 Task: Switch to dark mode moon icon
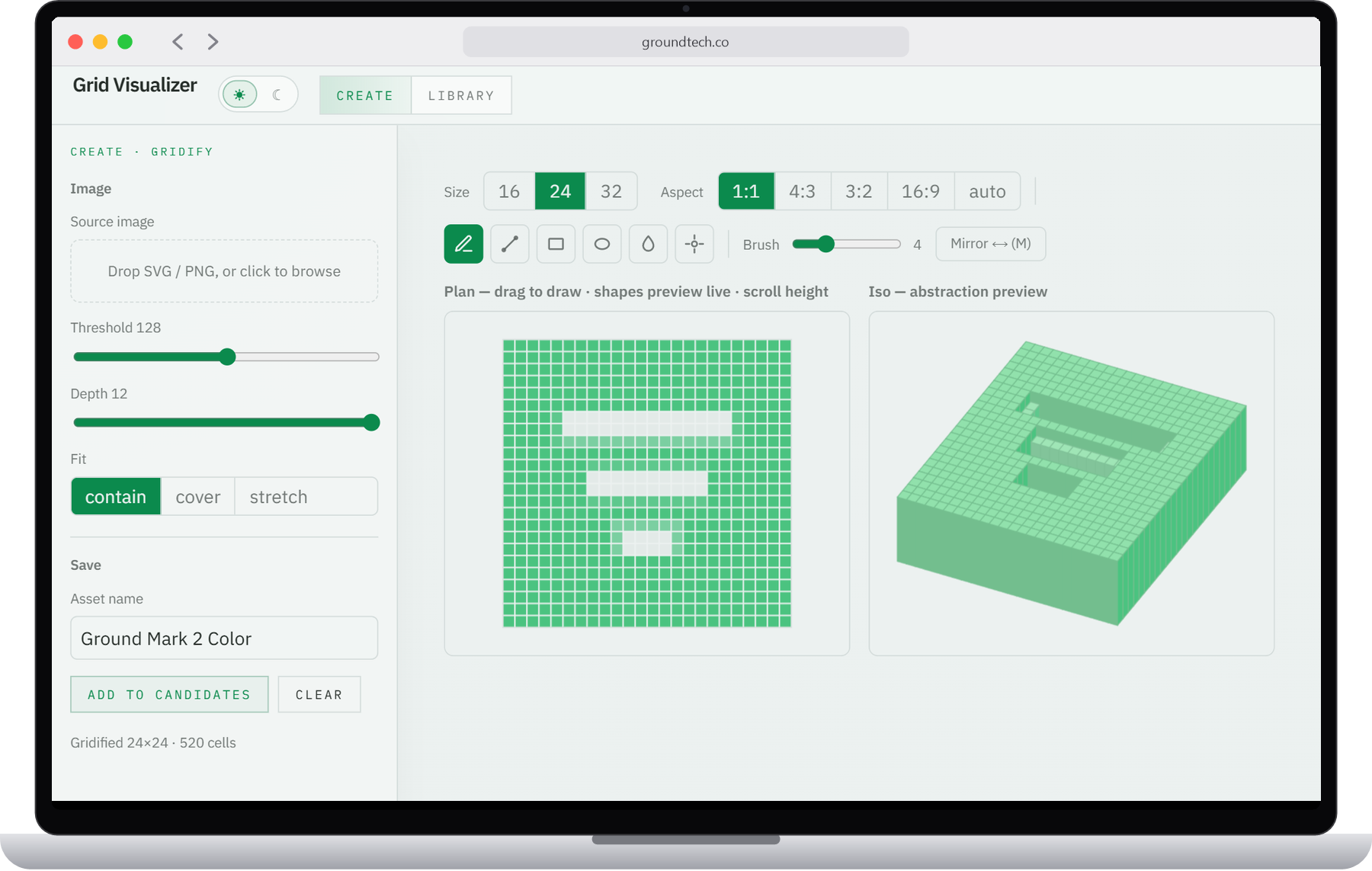(x=277, y=94)
